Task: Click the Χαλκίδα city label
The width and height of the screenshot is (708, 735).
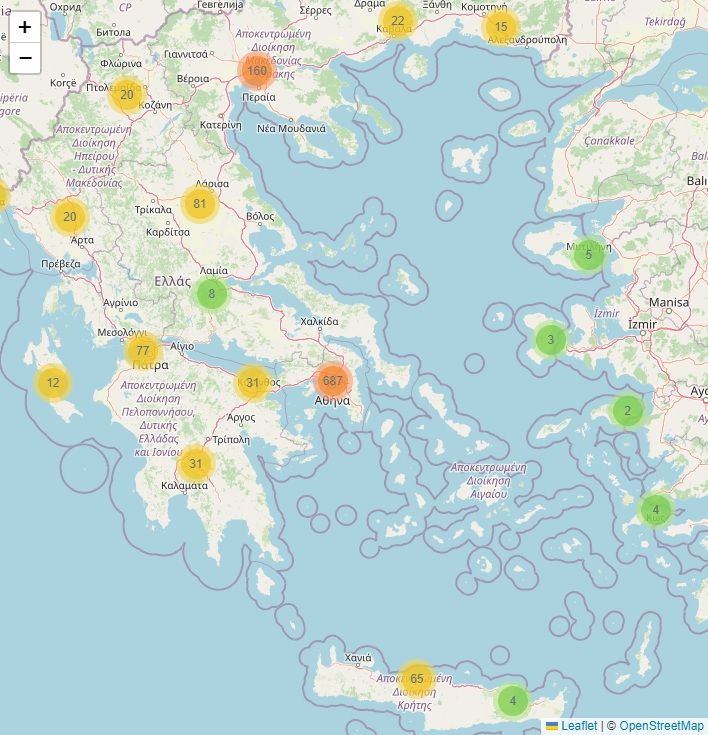Action: [x=319, y=321]
